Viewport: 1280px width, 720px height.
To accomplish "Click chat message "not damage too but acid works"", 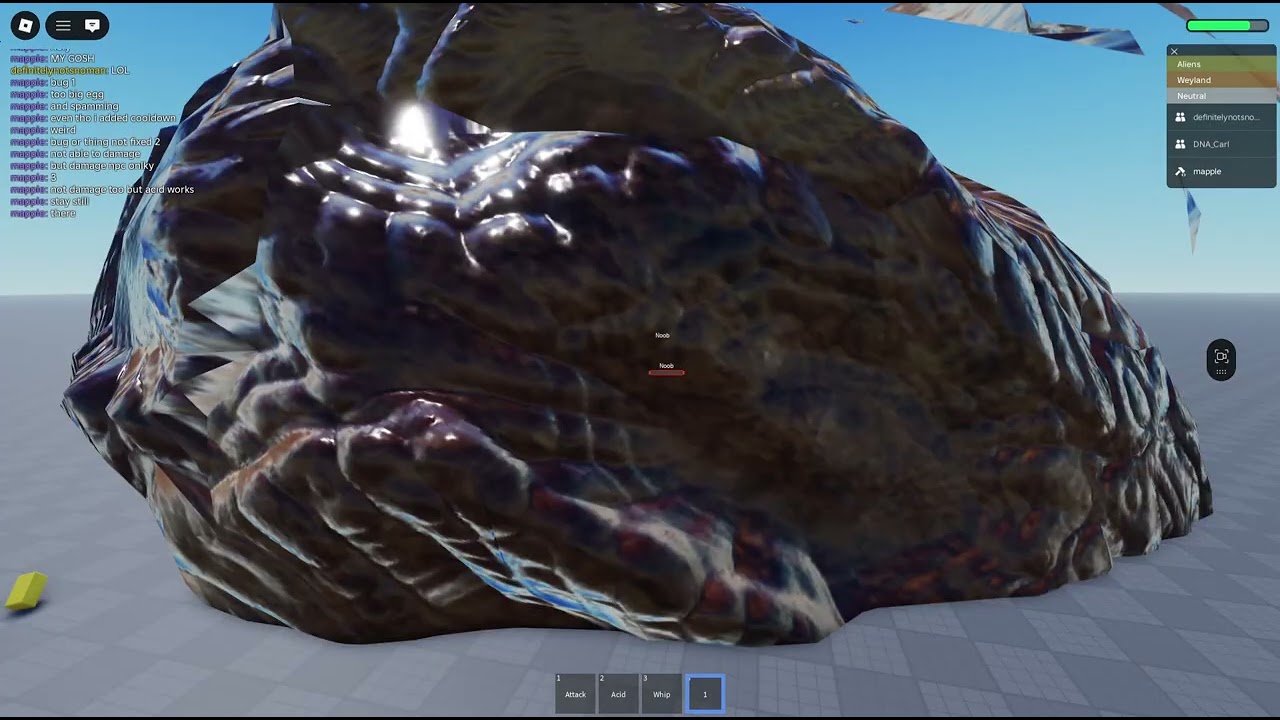I will (122, 189).
